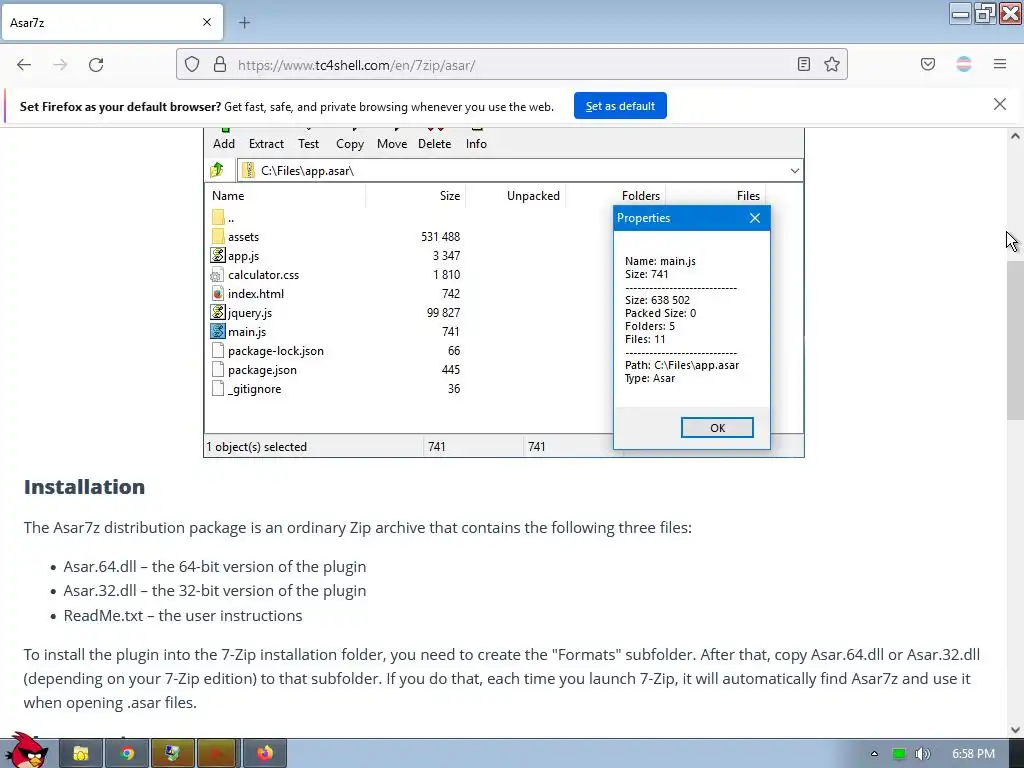Click the Installation heading
Image resolution: width=1024 pixels, height=768 pixels.
tap(84, 487)
